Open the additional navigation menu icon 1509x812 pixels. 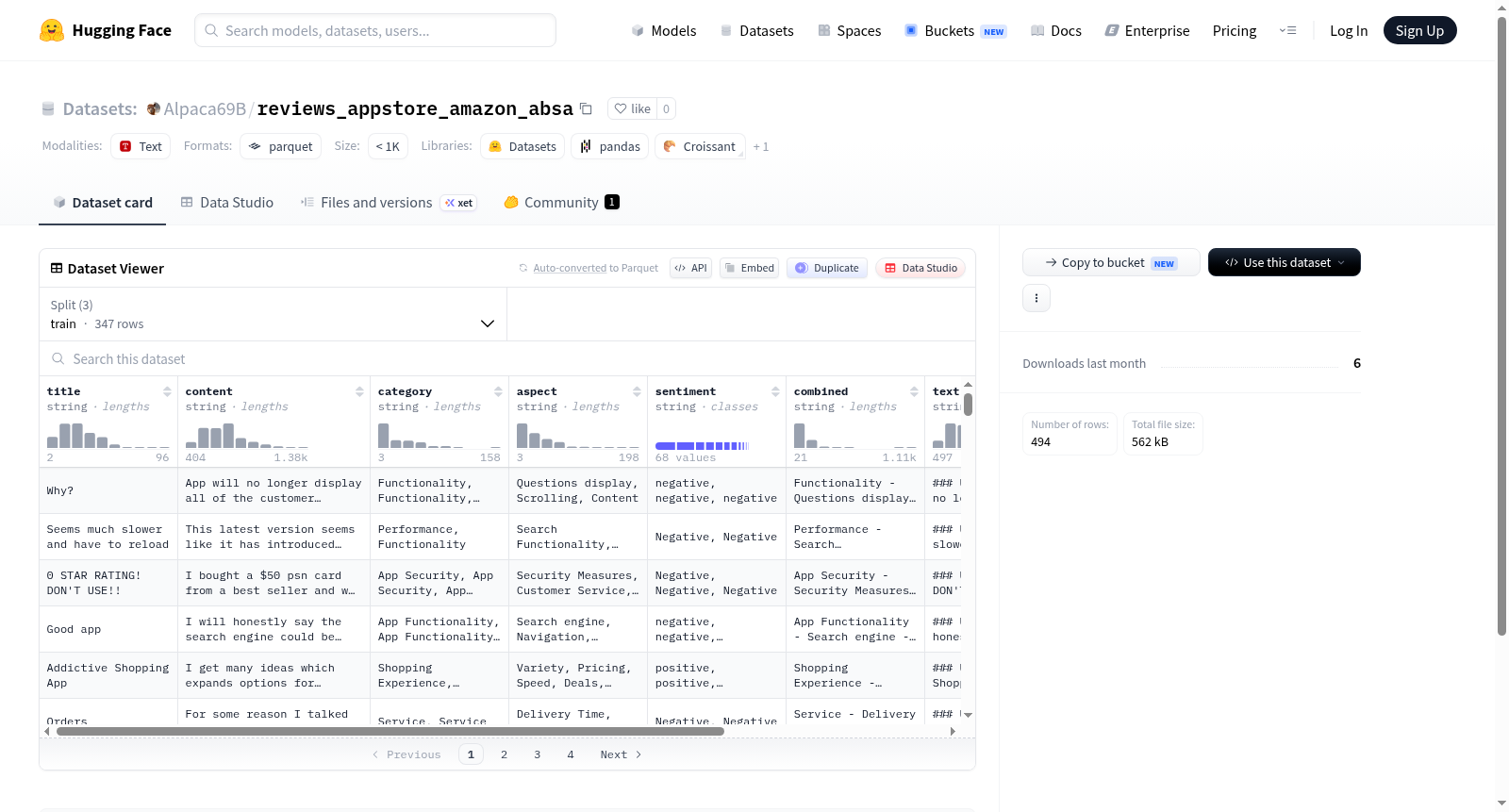pos(1287,30)
